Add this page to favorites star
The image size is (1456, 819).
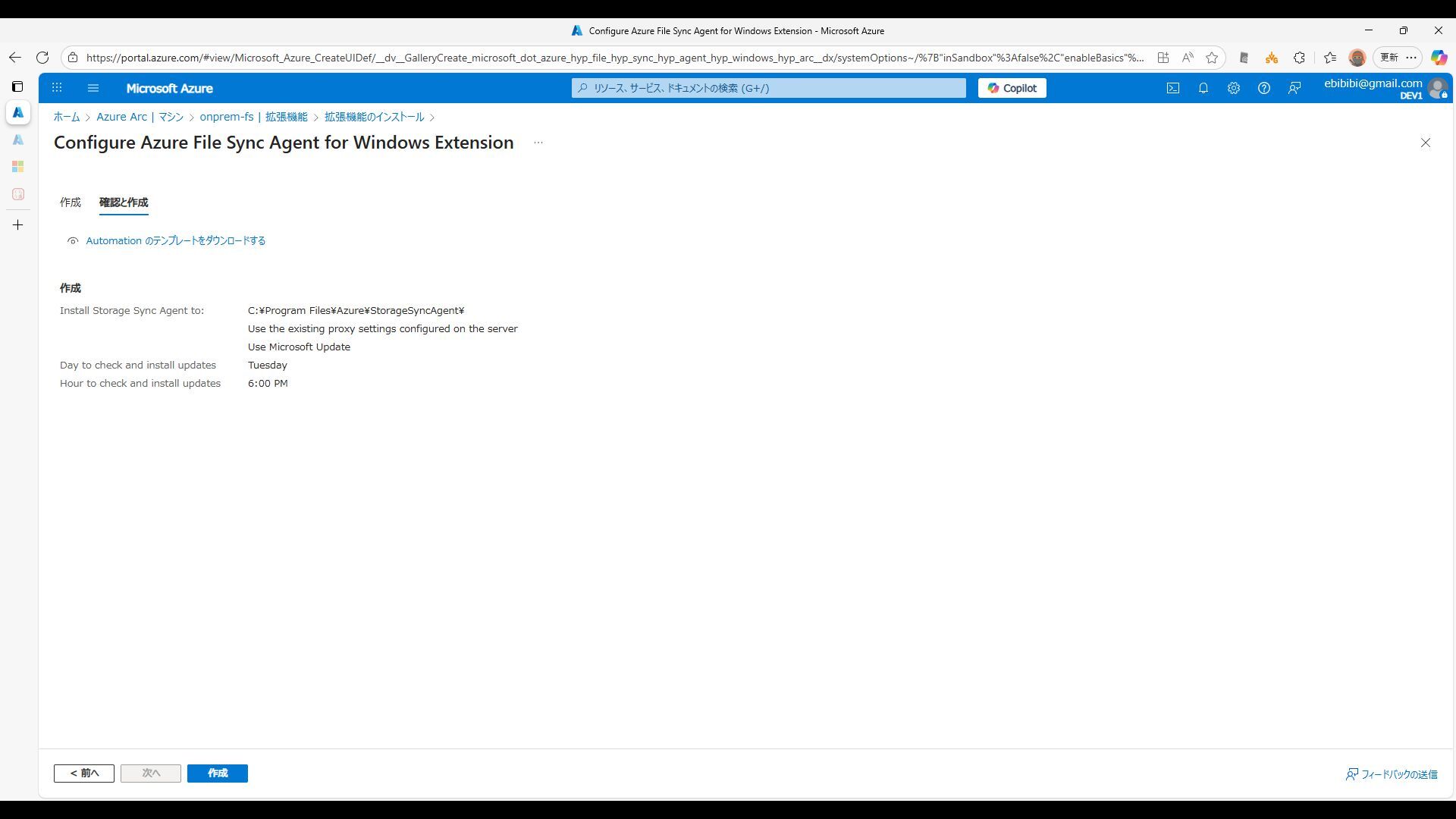pos(1212,58)
